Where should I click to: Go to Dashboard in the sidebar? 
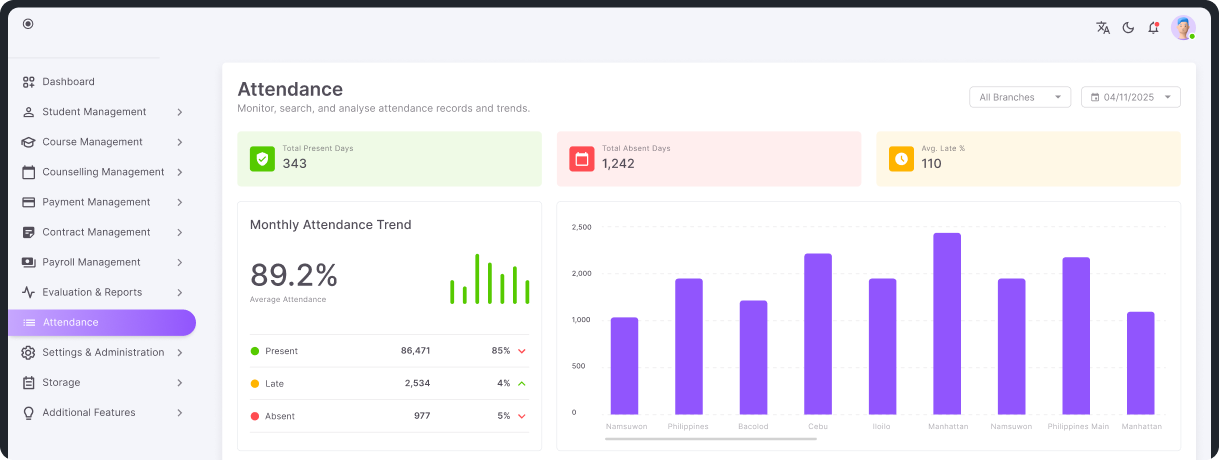[x=68, y=82]
